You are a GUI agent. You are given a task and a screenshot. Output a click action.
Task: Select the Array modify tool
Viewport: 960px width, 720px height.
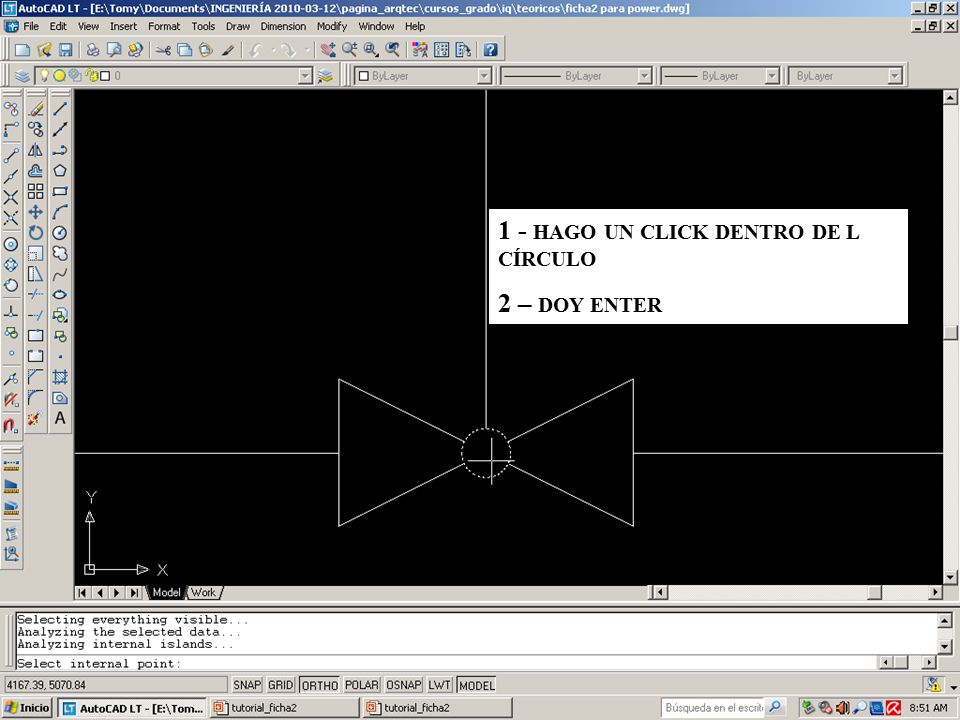pyautogui.click(x=36, y=192)
